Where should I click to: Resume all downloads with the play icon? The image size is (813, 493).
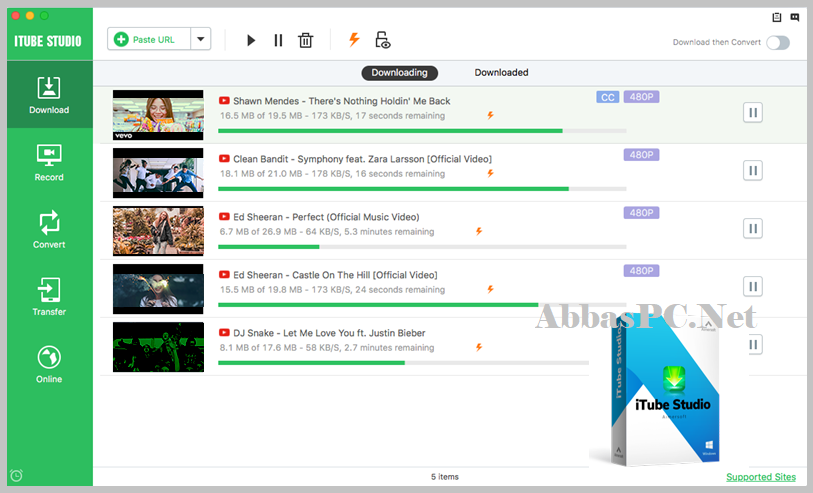pos(251,40)
